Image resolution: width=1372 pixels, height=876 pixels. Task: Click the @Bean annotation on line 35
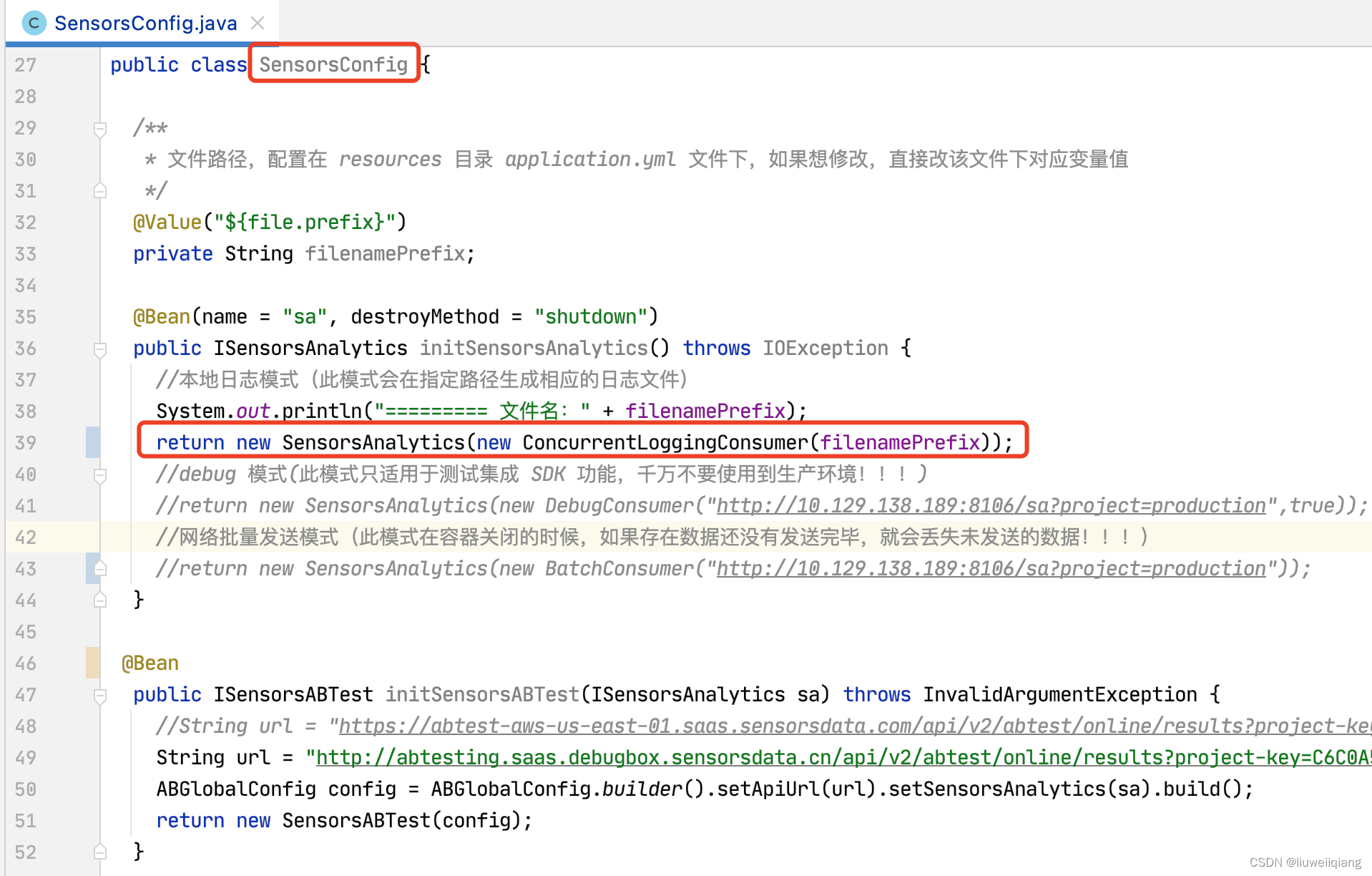coord(162,316)
